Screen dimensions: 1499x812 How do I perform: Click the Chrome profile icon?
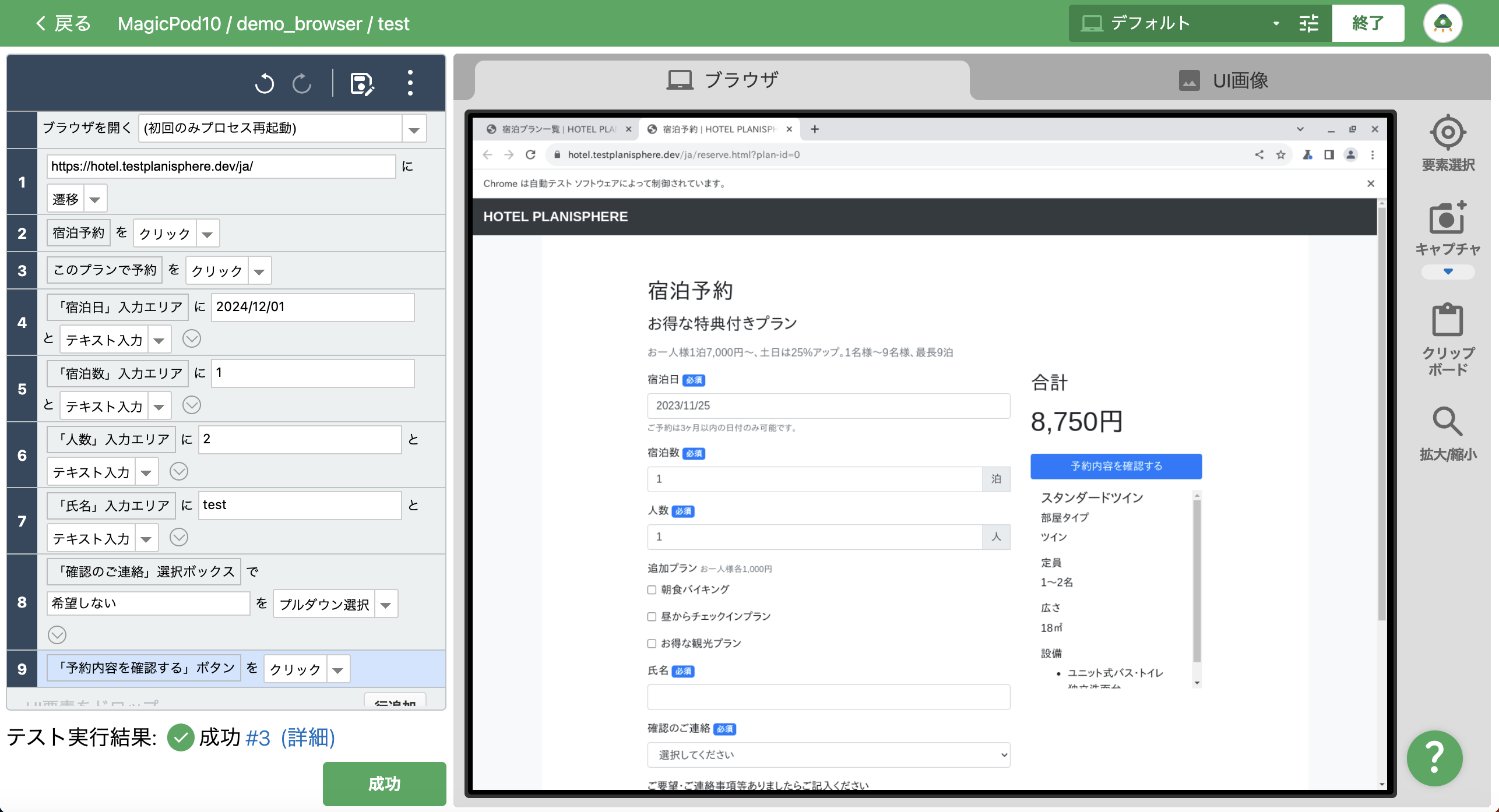(1350, 154)
